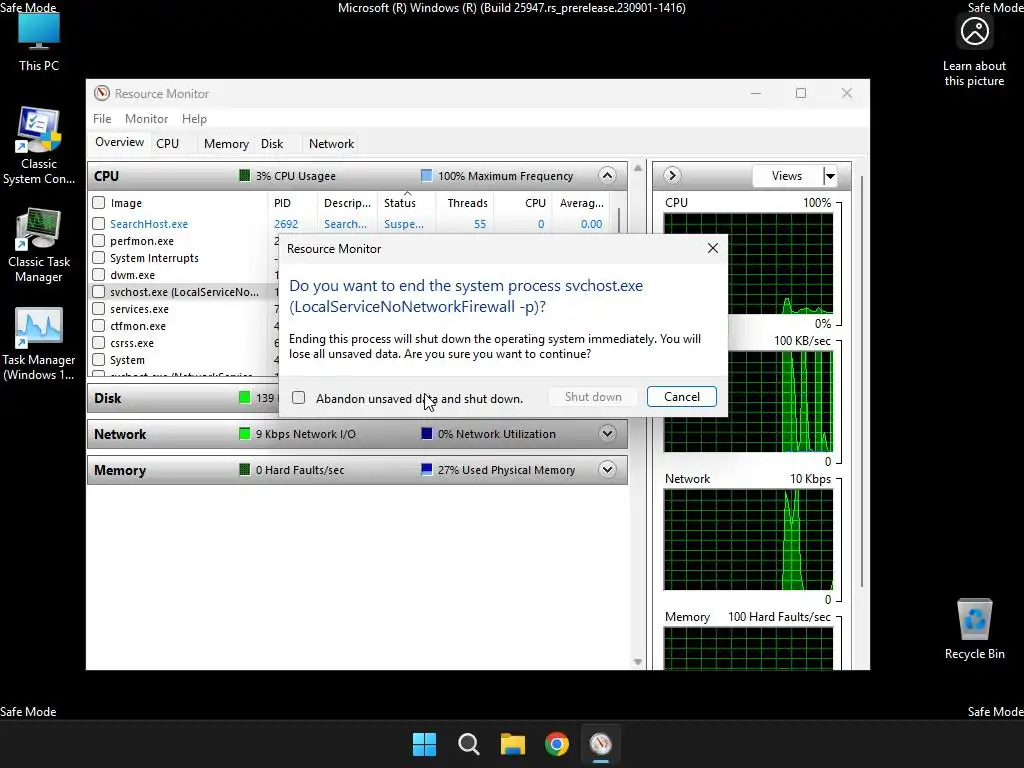This screenshot has height=768, width=1024.
Task: Check the System process checkbox
Action: click(x=99, y=359)
